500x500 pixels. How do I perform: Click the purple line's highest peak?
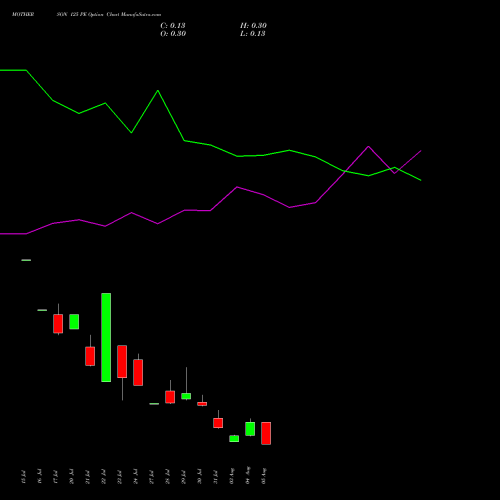[x=368, y=146]
